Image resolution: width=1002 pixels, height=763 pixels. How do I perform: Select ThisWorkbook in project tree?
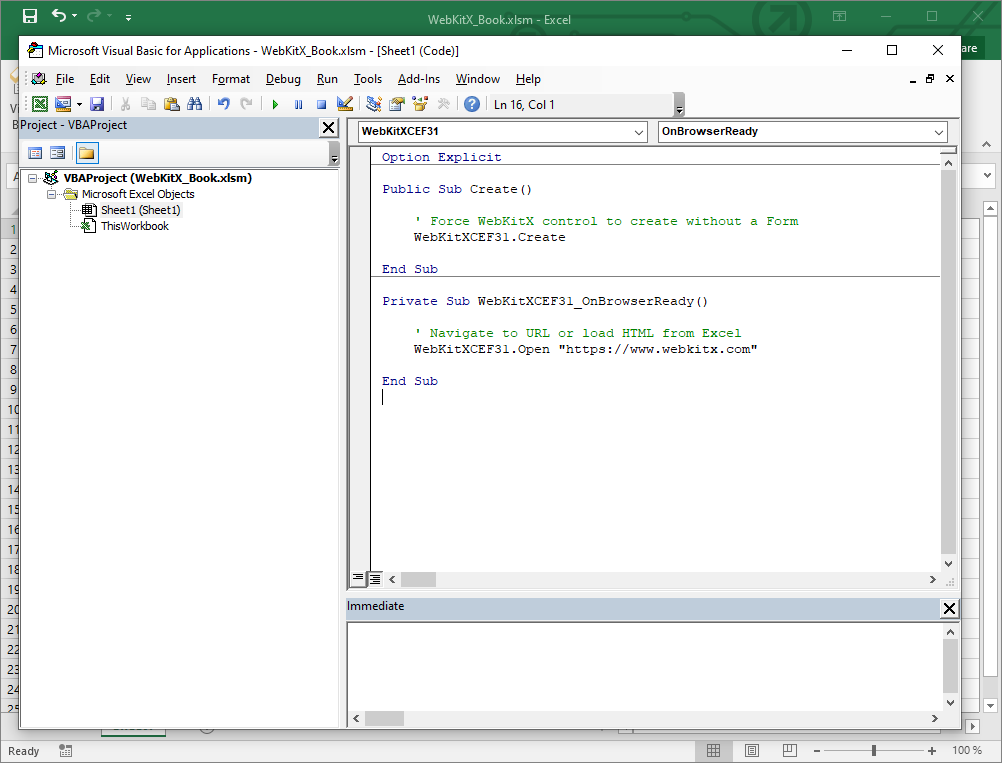click(x=135, y=226)
